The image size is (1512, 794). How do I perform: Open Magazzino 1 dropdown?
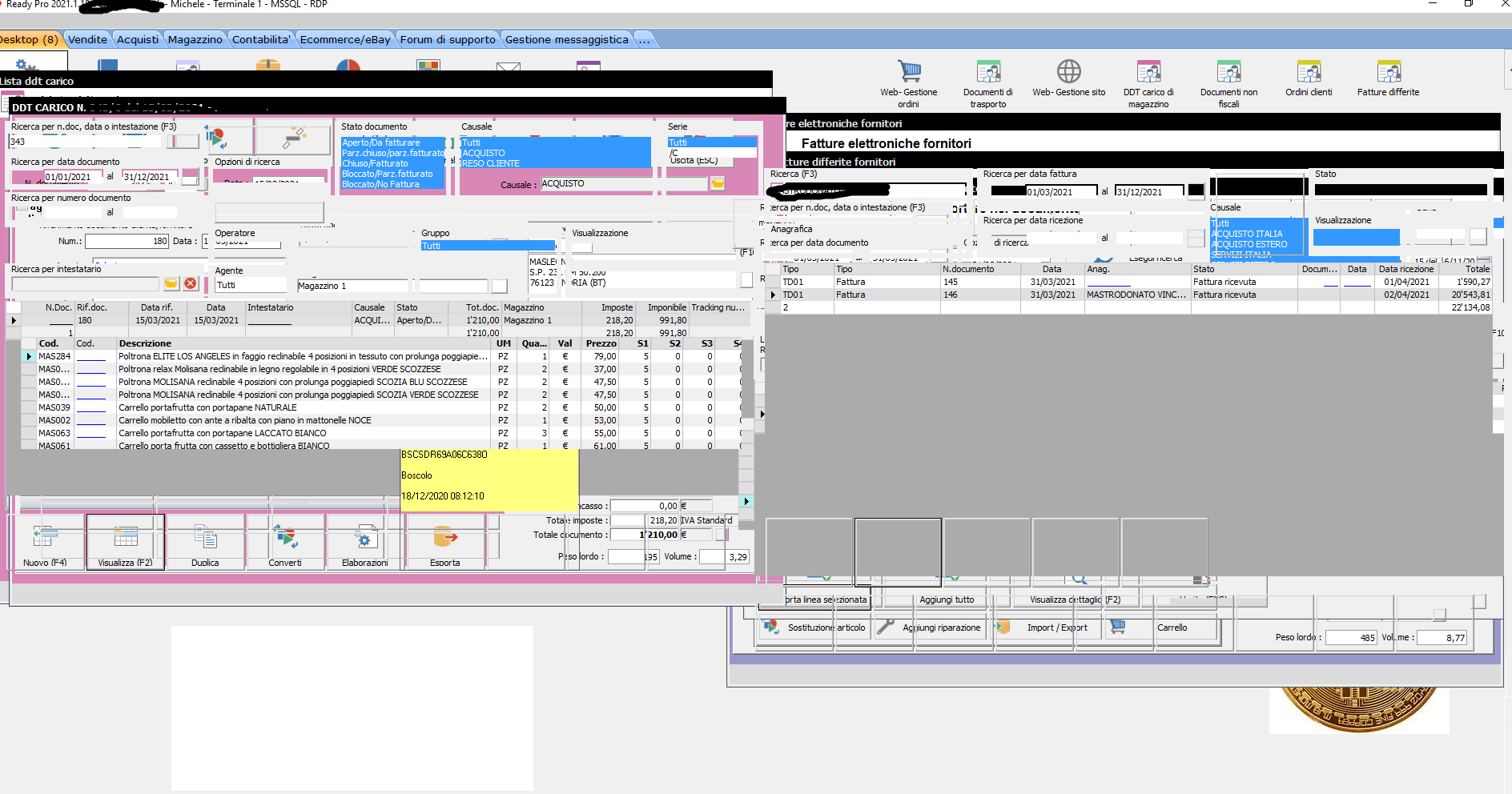pos(352,286)
